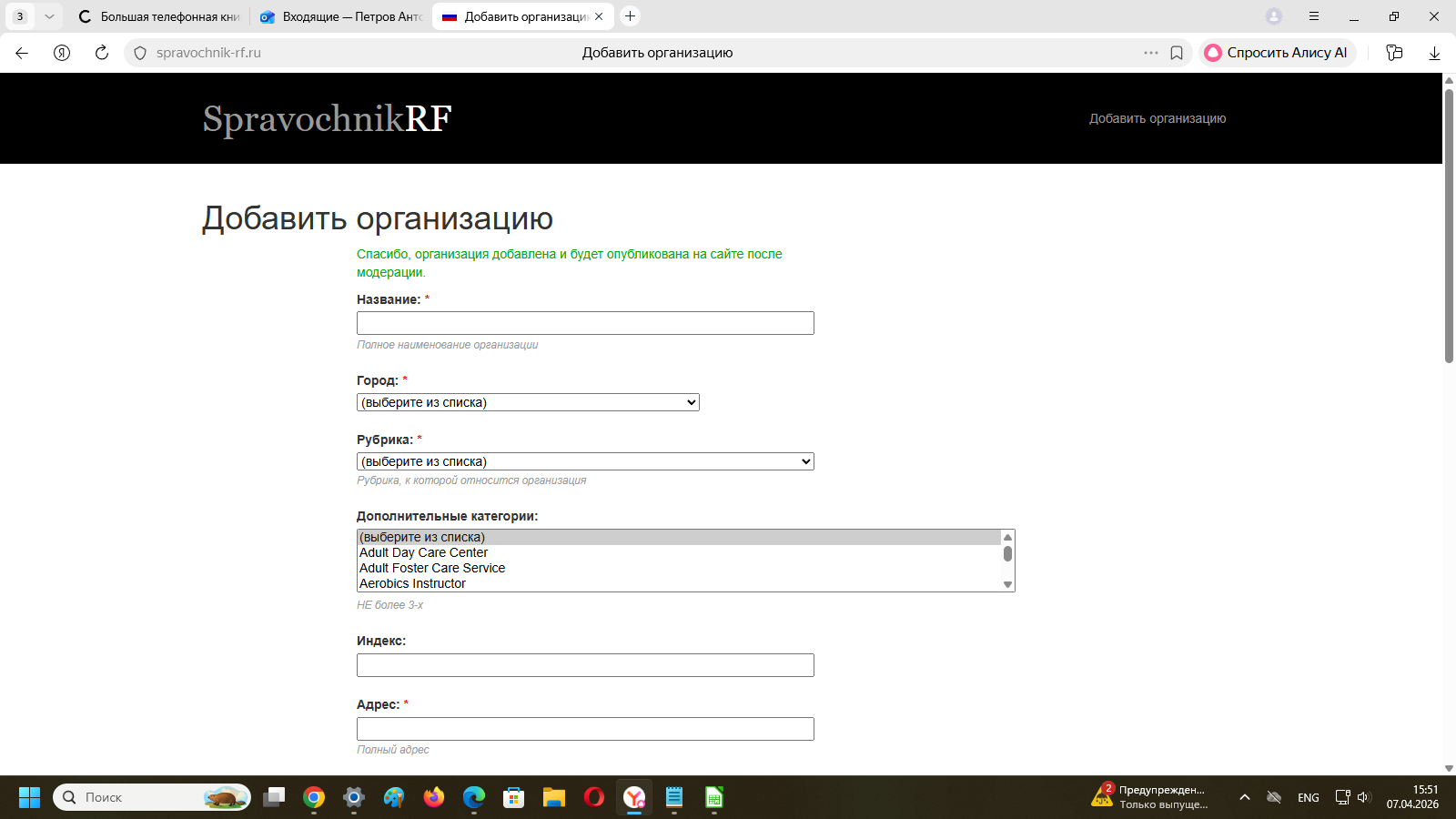Image resolution: width=1456 pixels, height=819 pixels.
Task: Switch to Большая телефонная книга tab
Action: coord(159,16)
